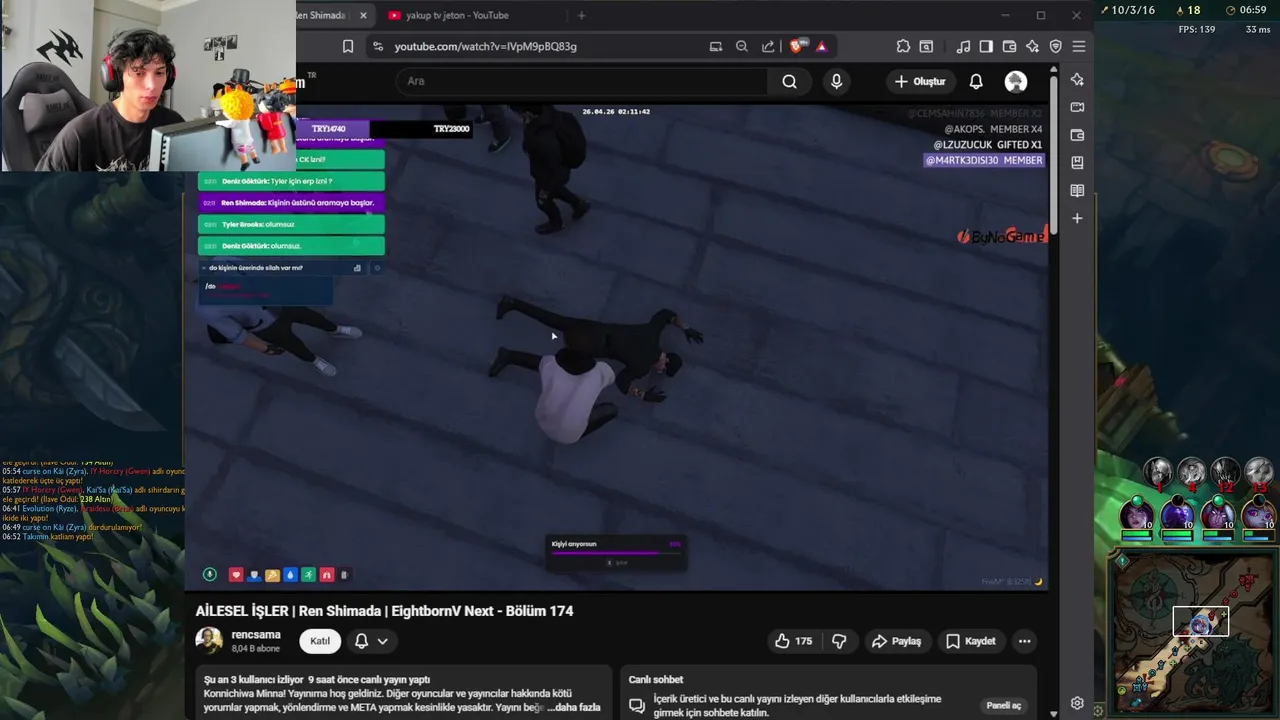1280x720 pixels.
Task: Click the Paneli aç chat button
Action: coord(1004,705)
